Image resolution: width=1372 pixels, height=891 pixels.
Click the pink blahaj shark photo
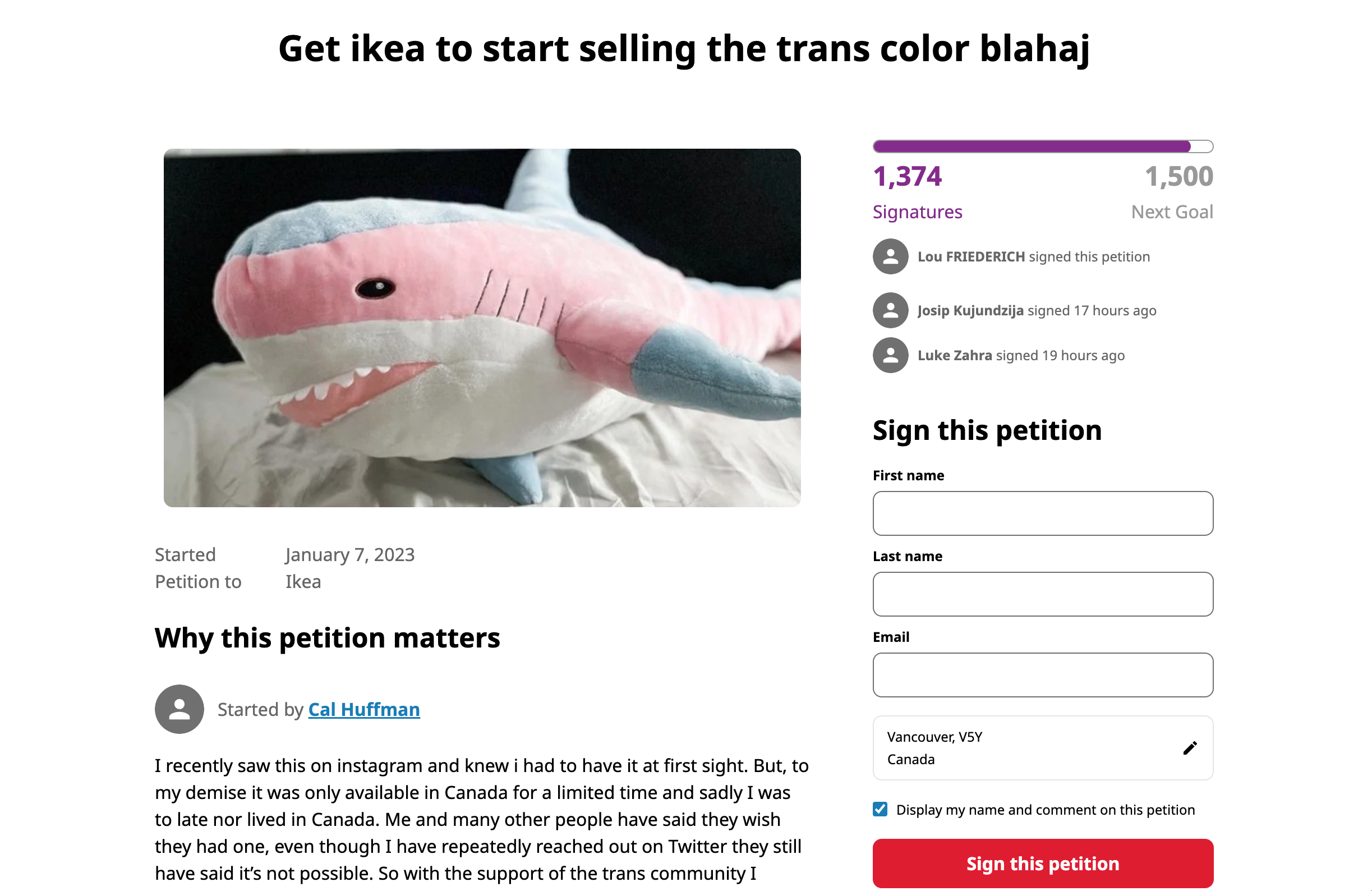pyautogui.click(x=482, y=328)
